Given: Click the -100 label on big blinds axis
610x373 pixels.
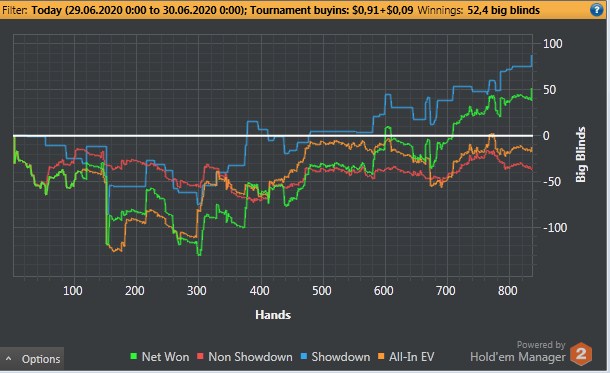Looking at the screenshot, I should (555, 228).
